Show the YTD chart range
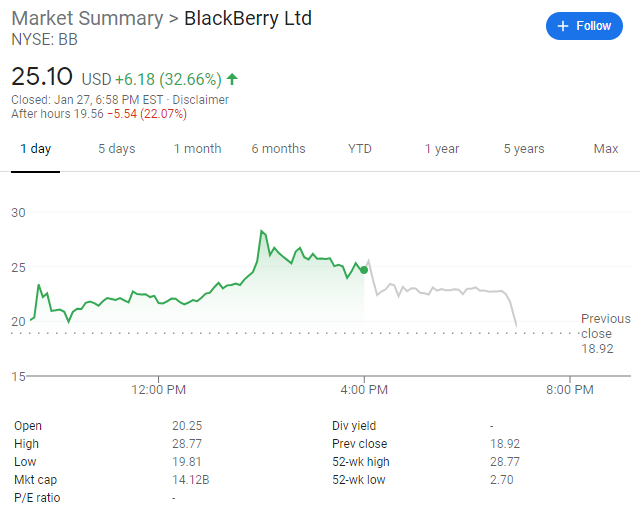This screenshot has height=514, width=640. coord(360,149)
